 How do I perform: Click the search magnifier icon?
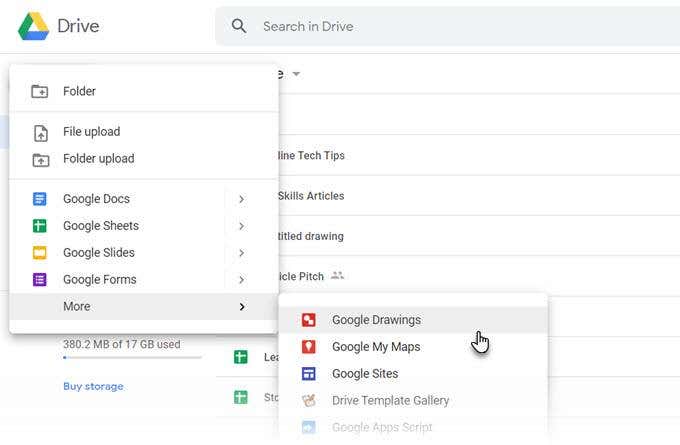239,26
